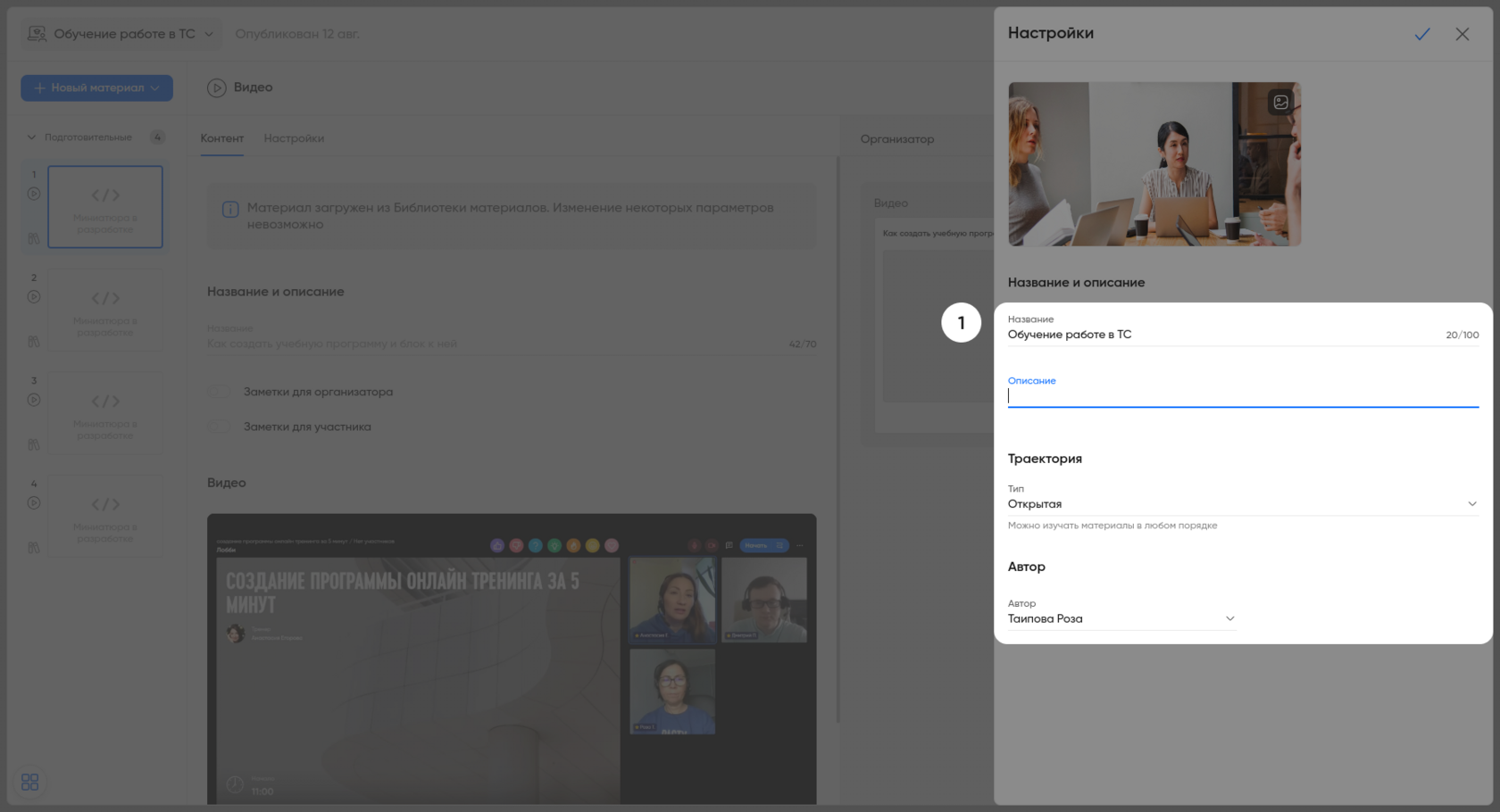Toggle Заметки для организатора switch
Screen dimensions: 1500x812
coord(220,392)
